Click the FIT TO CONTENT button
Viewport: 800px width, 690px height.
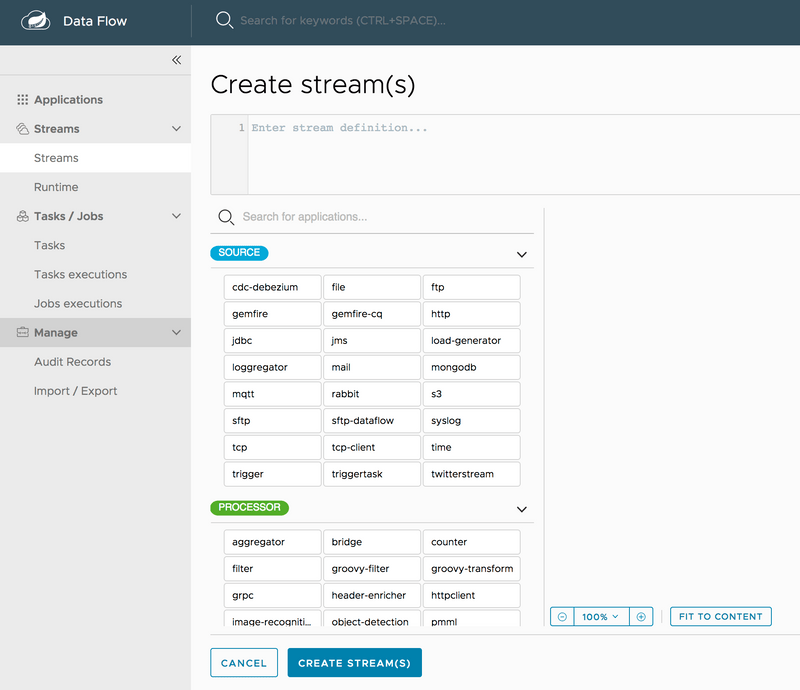tap(720, 616)
